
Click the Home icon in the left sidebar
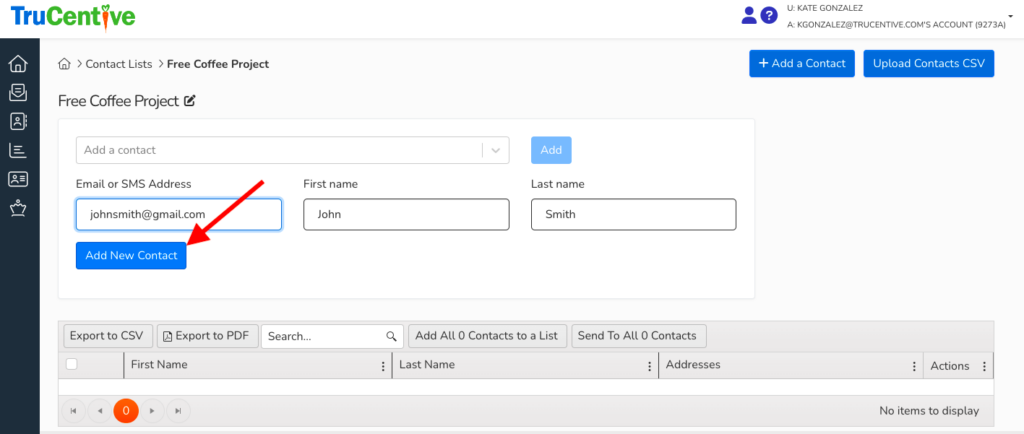(18, 64)
